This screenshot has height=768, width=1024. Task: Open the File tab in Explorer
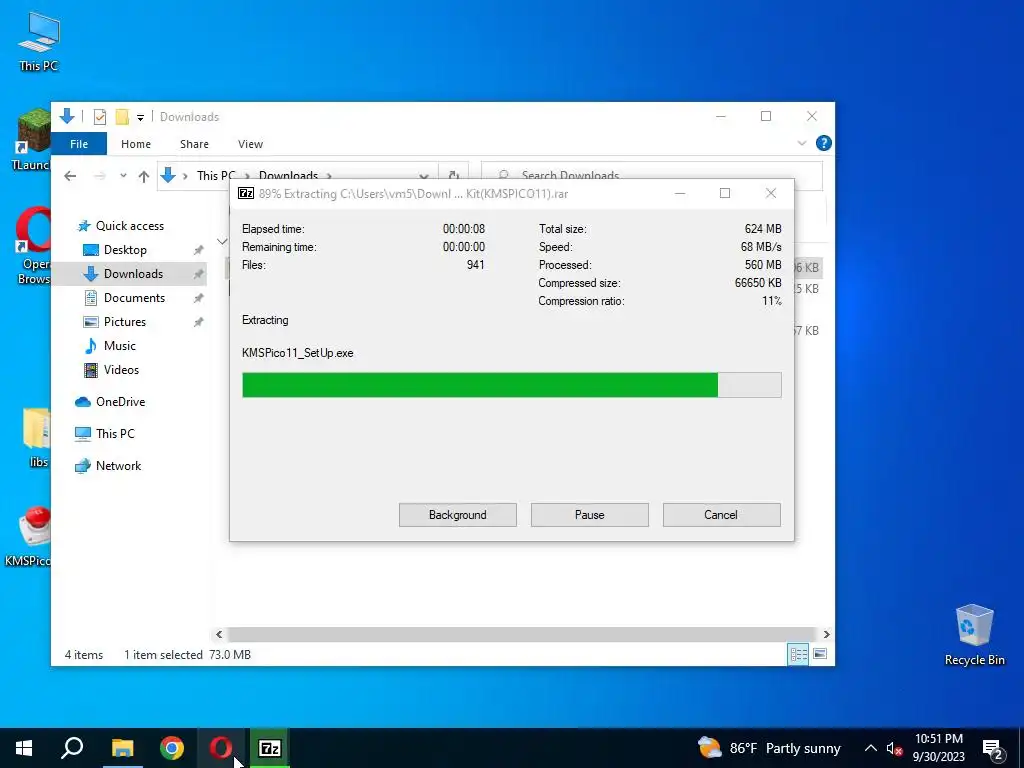point(79,144)
